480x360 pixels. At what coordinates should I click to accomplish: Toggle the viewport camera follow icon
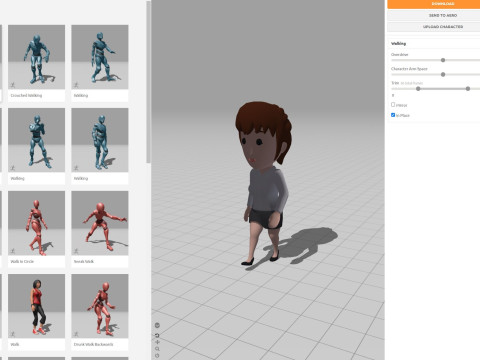(x=157, y=325)
